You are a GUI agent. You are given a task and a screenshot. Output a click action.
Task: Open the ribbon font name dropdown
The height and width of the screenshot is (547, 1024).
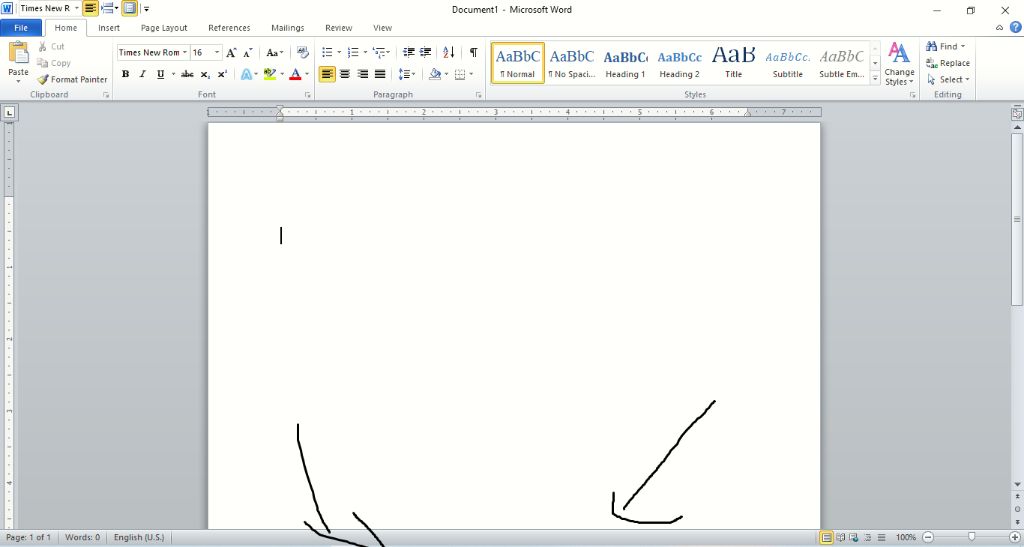coord(185,53)
